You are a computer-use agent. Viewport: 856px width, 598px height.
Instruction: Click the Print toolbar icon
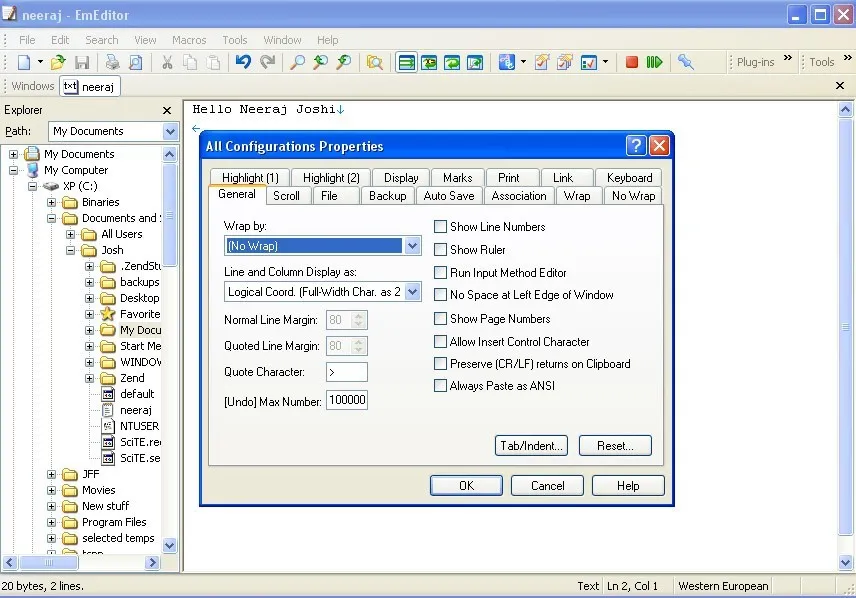click(112, 62)
